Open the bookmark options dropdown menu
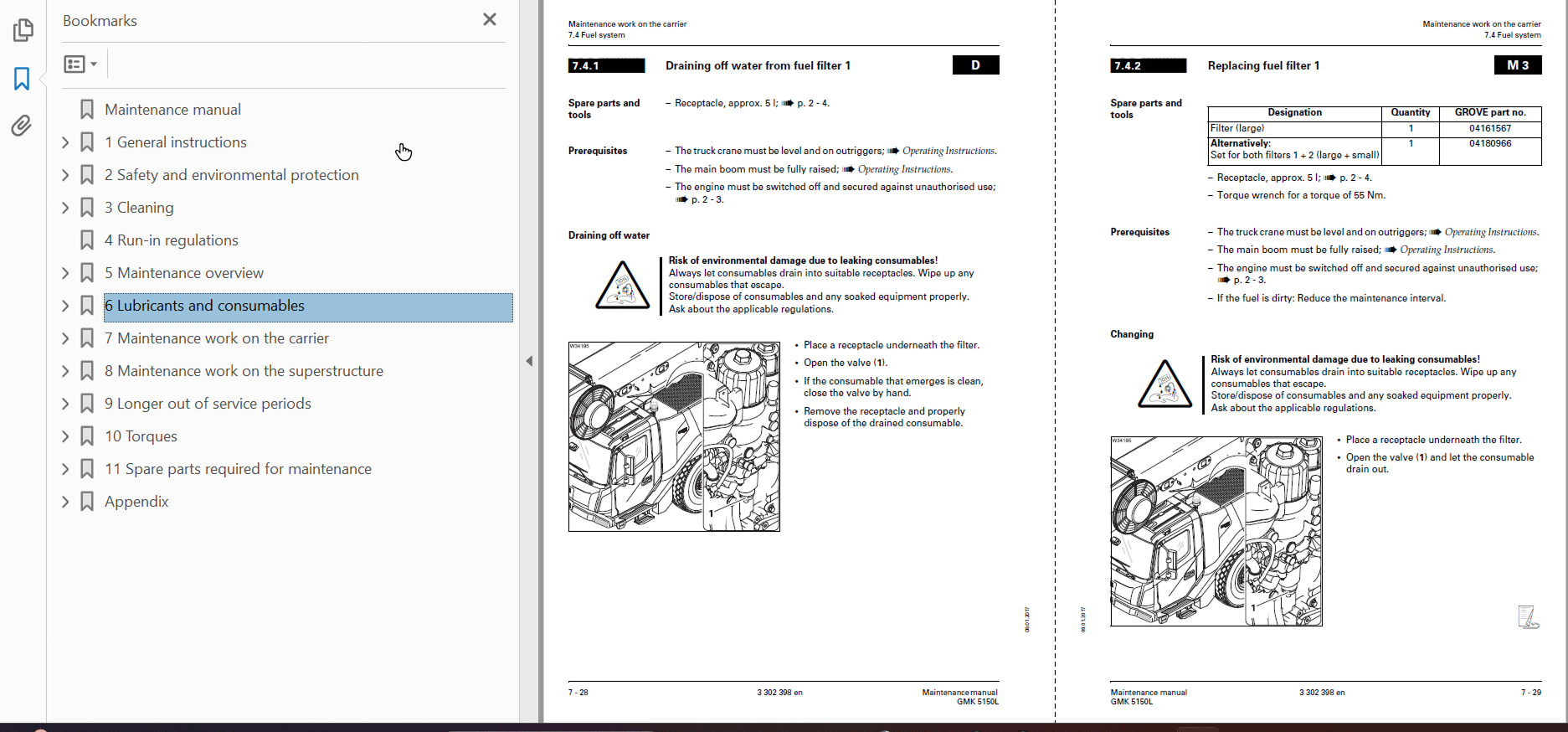This screenshot has height=732, width=1568. tap(80, 64)
